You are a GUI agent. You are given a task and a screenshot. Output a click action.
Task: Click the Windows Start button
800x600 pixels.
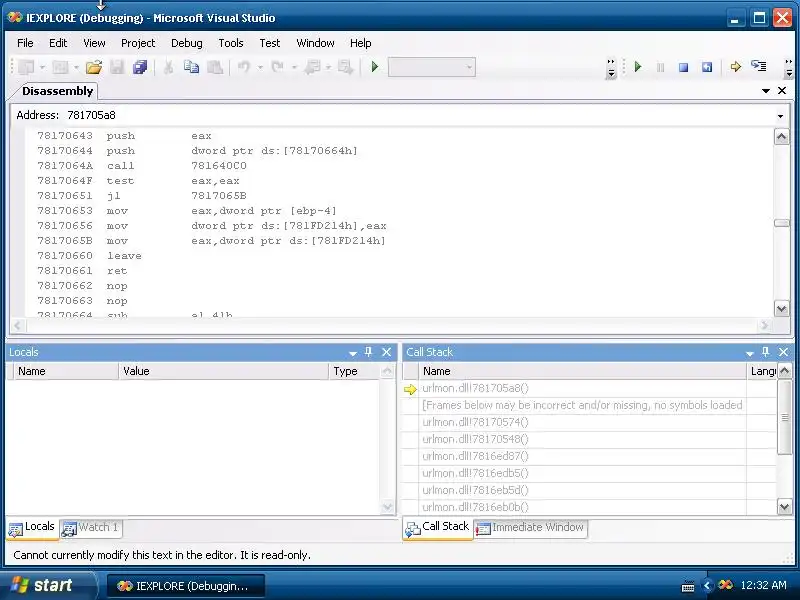pyautogui.click(x=47, y=585)
